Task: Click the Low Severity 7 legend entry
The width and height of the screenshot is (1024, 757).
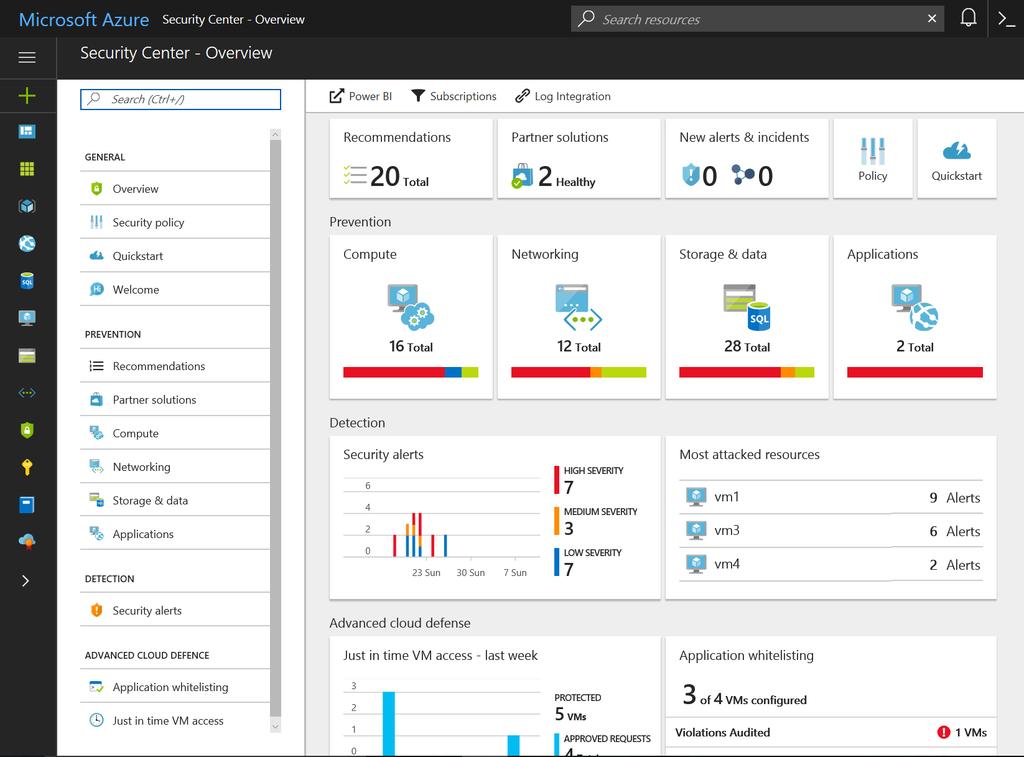Action: tap(588, 562)
